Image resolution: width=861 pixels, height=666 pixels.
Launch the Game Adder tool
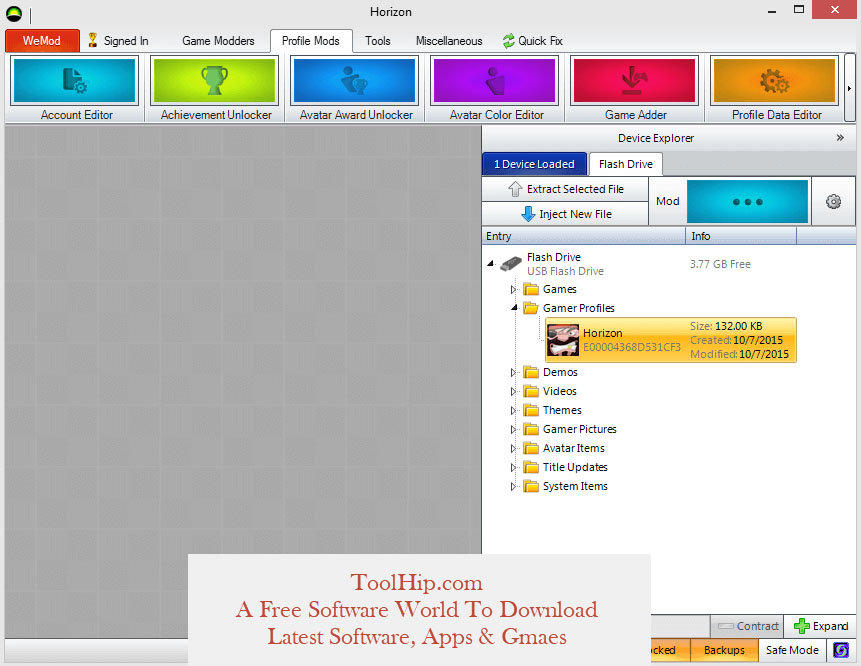635,88
